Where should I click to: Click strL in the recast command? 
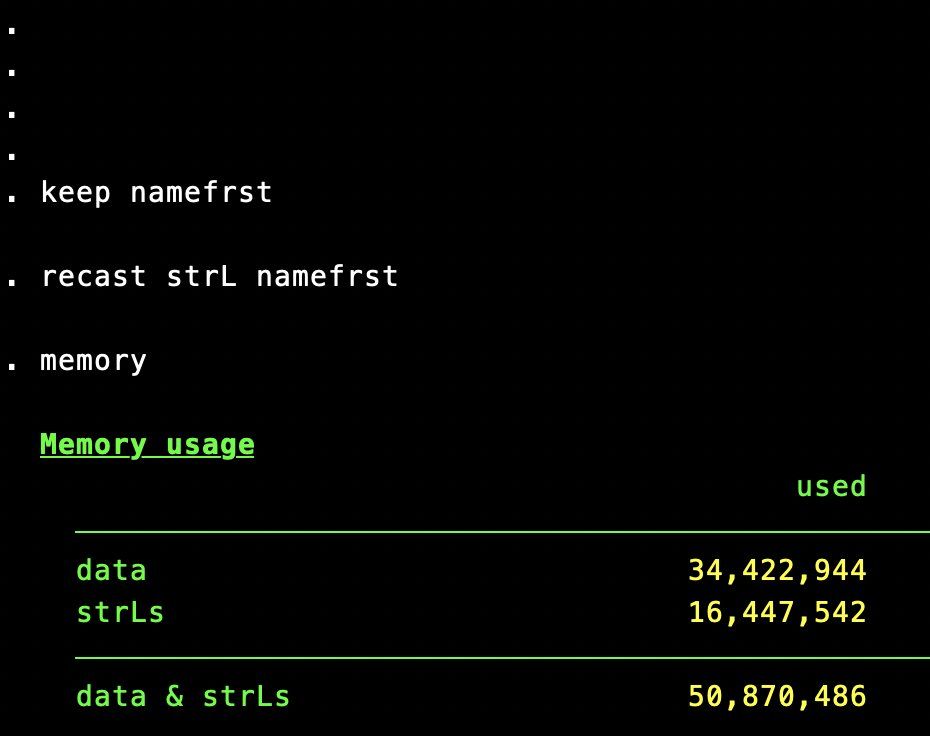coord(202,276)
